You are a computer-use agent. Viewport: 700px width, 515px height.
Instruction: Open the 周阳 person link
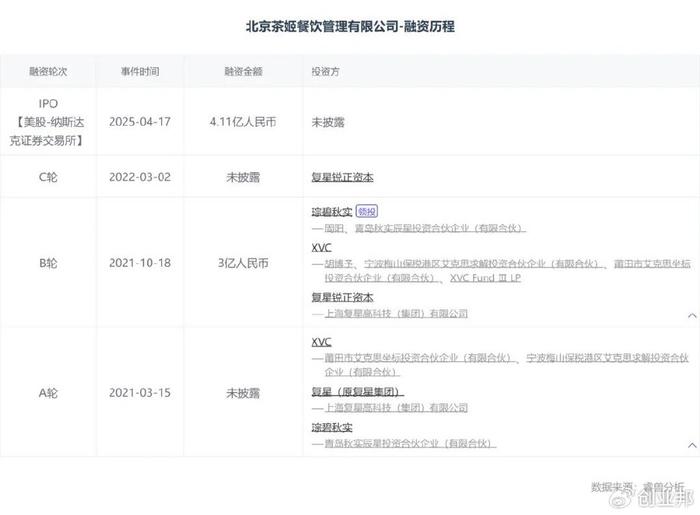pyautogui.click(x=334, y=228)
